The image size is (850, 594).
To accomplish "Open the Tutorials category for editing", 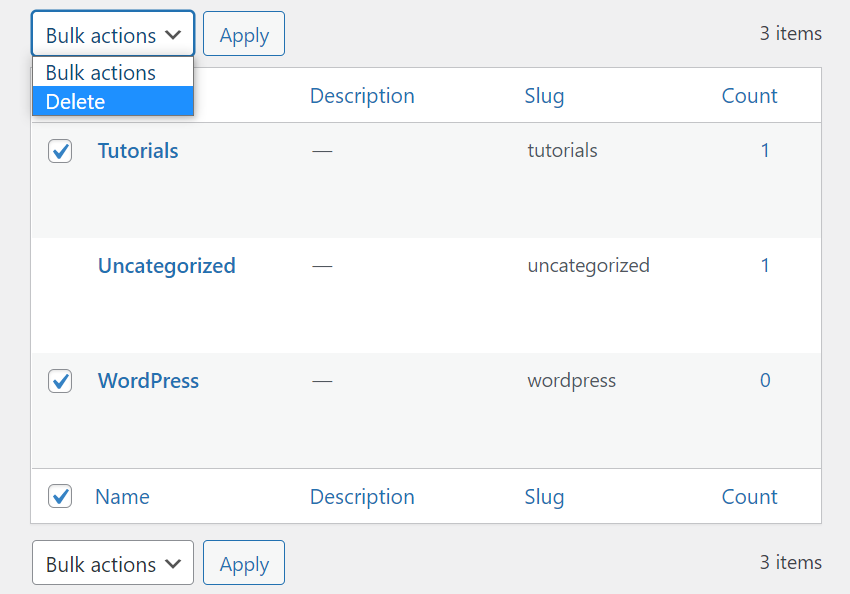I will pos(137,150).
